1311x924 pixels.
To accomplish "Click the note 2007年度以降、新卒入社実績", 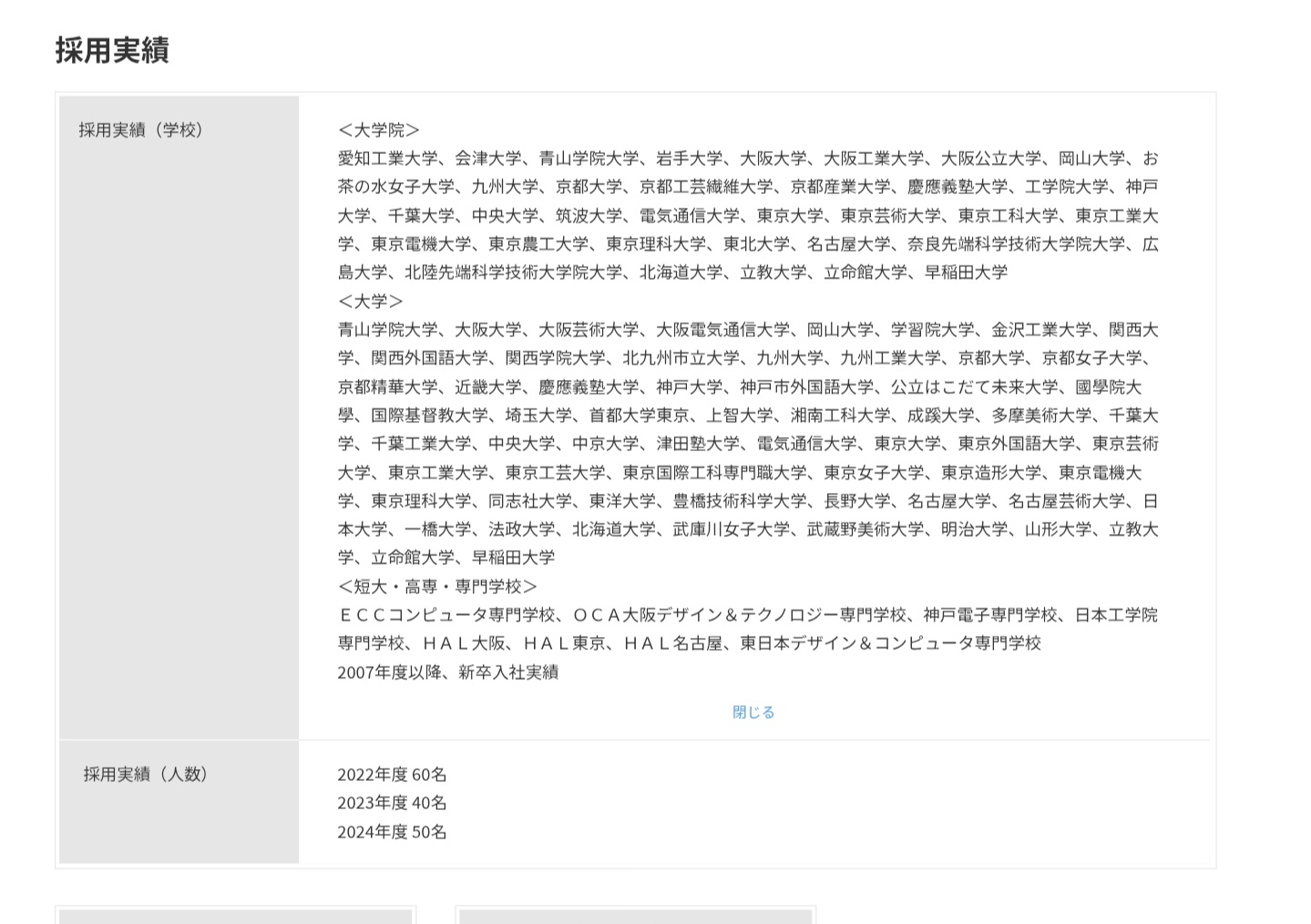I will pos(450,672).
